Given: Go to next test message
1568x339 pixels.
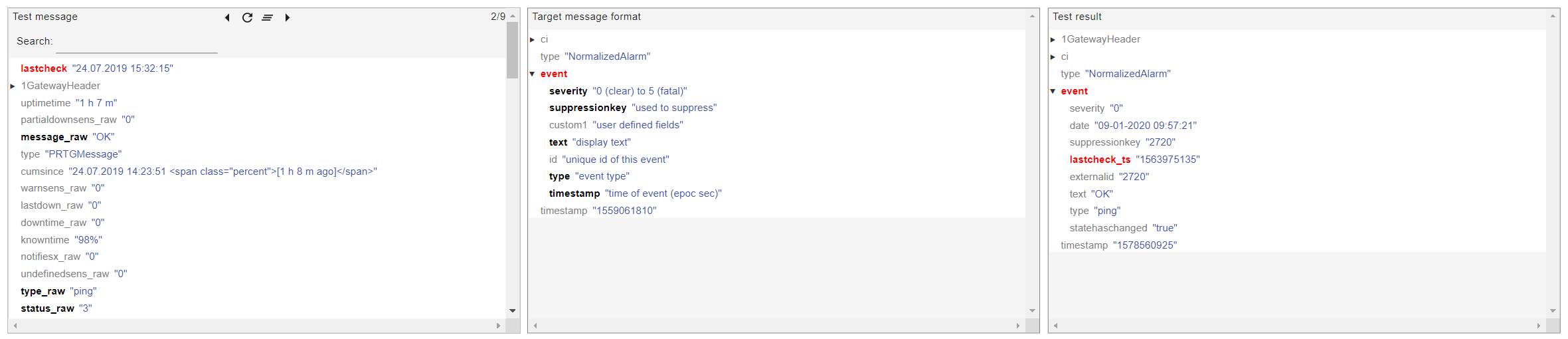Looking at the screenshot, I should tap(287, 17).
